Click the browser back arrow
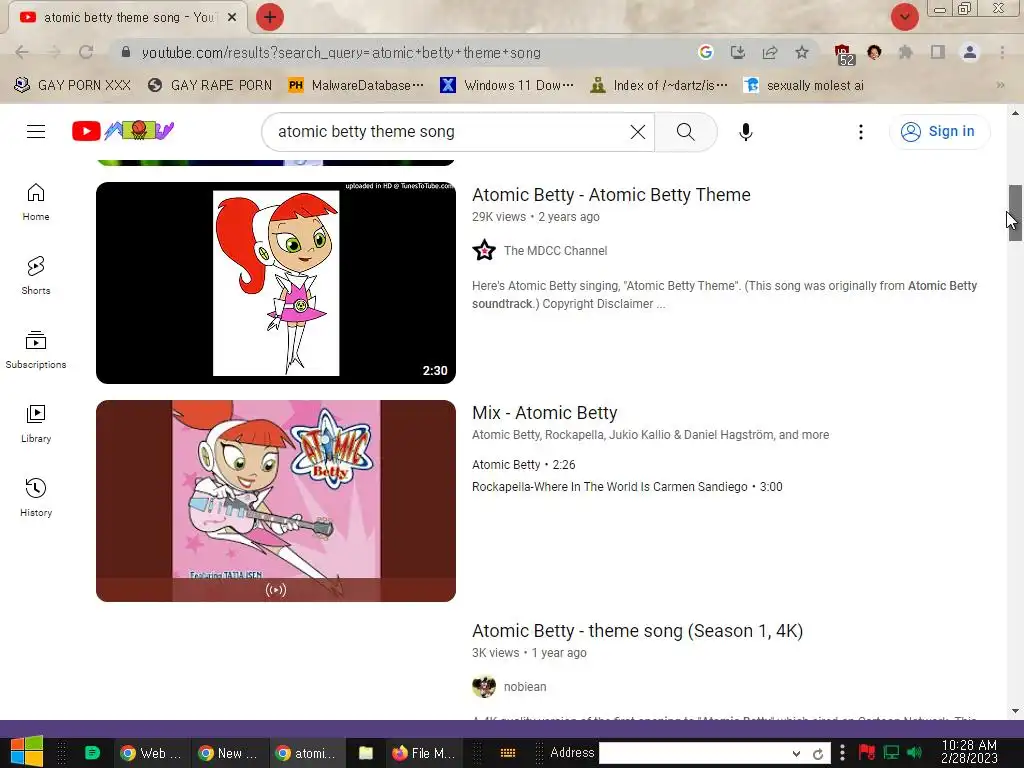 click(x=22, y=52)
